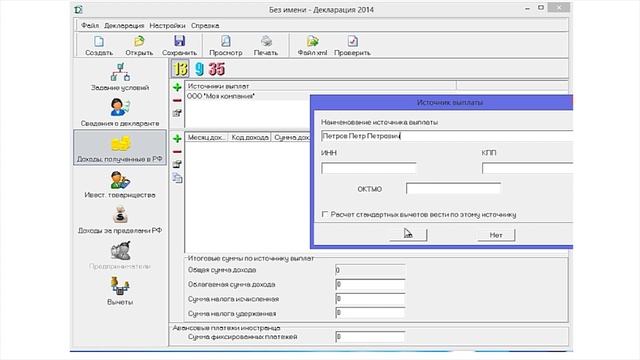Viewport: 640px width, 360px height.
Task: Confirm the dialog with Да button
Action: 408,235
